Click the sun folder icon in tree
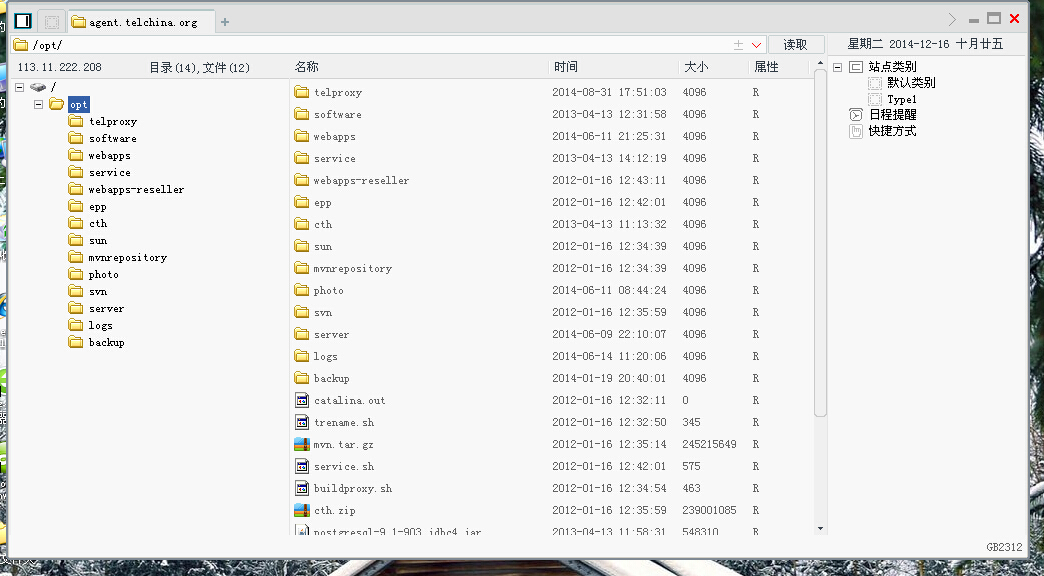The width and height of the screenshot is (1044, 576). tap(75, 240)
